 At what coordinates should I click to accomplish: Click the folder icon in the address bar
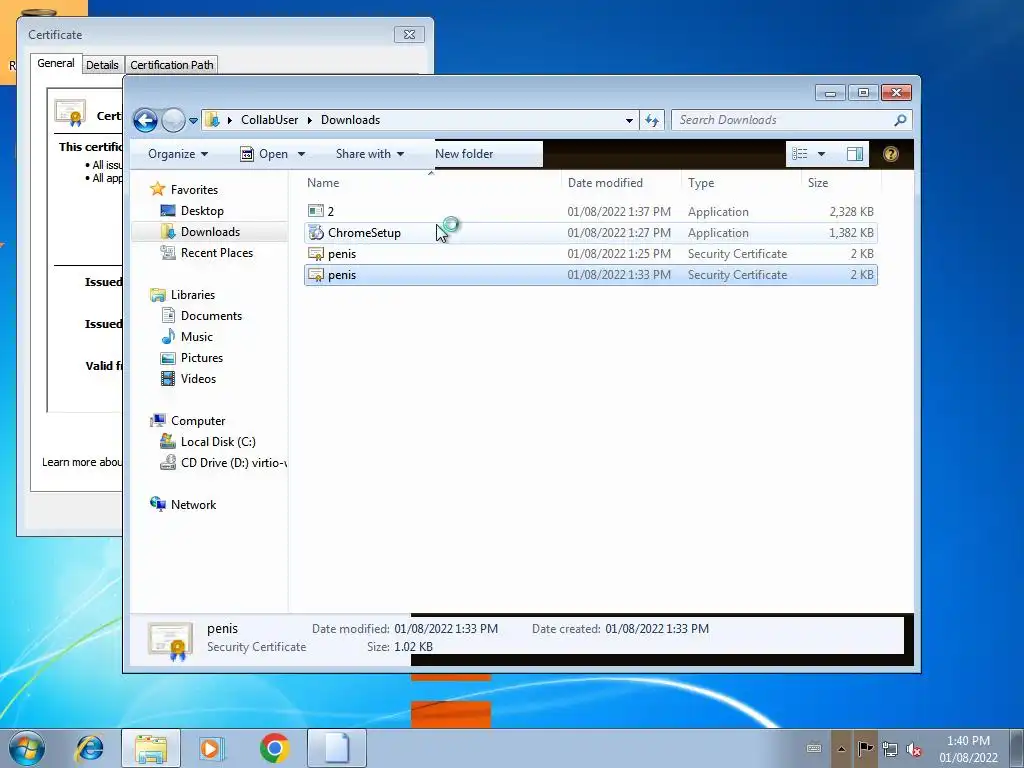(x=212, y=120)
